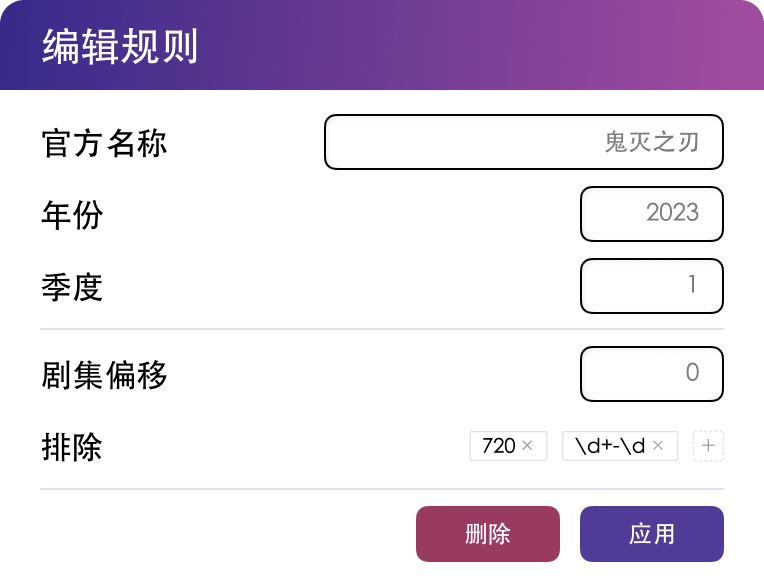Apply changes with the 应用 button
764x586 pixels.
[x=651, y=534]
